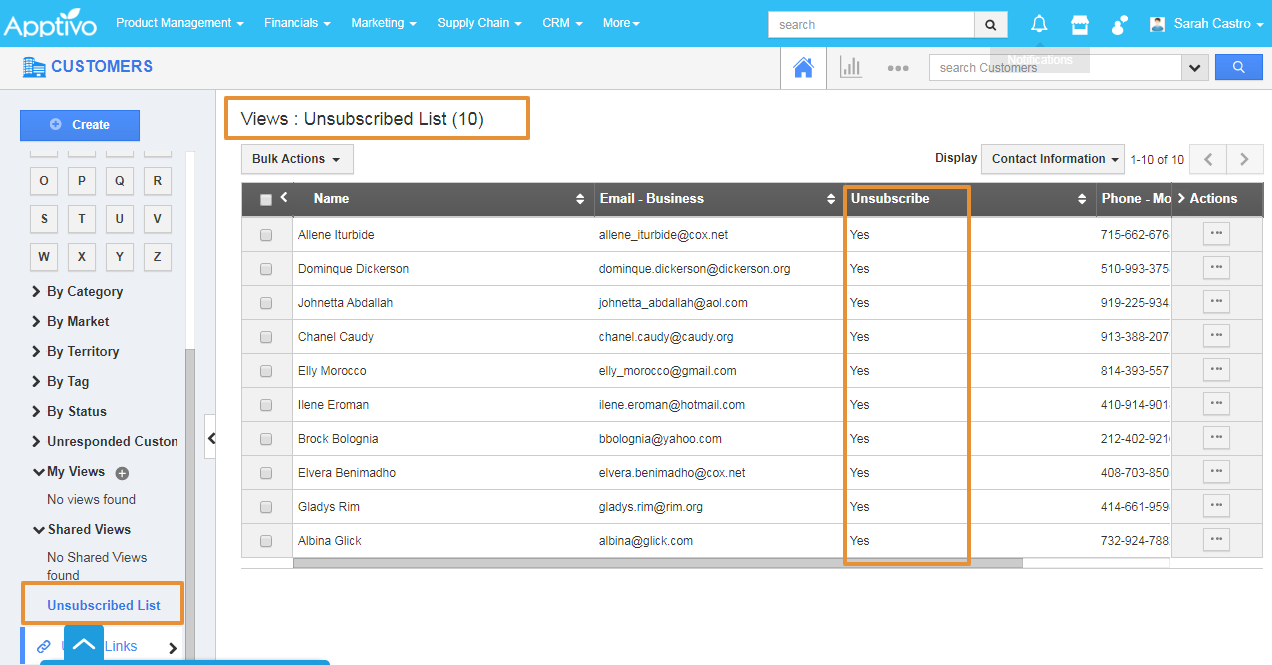Expand the By Category section

pos(84,292)
